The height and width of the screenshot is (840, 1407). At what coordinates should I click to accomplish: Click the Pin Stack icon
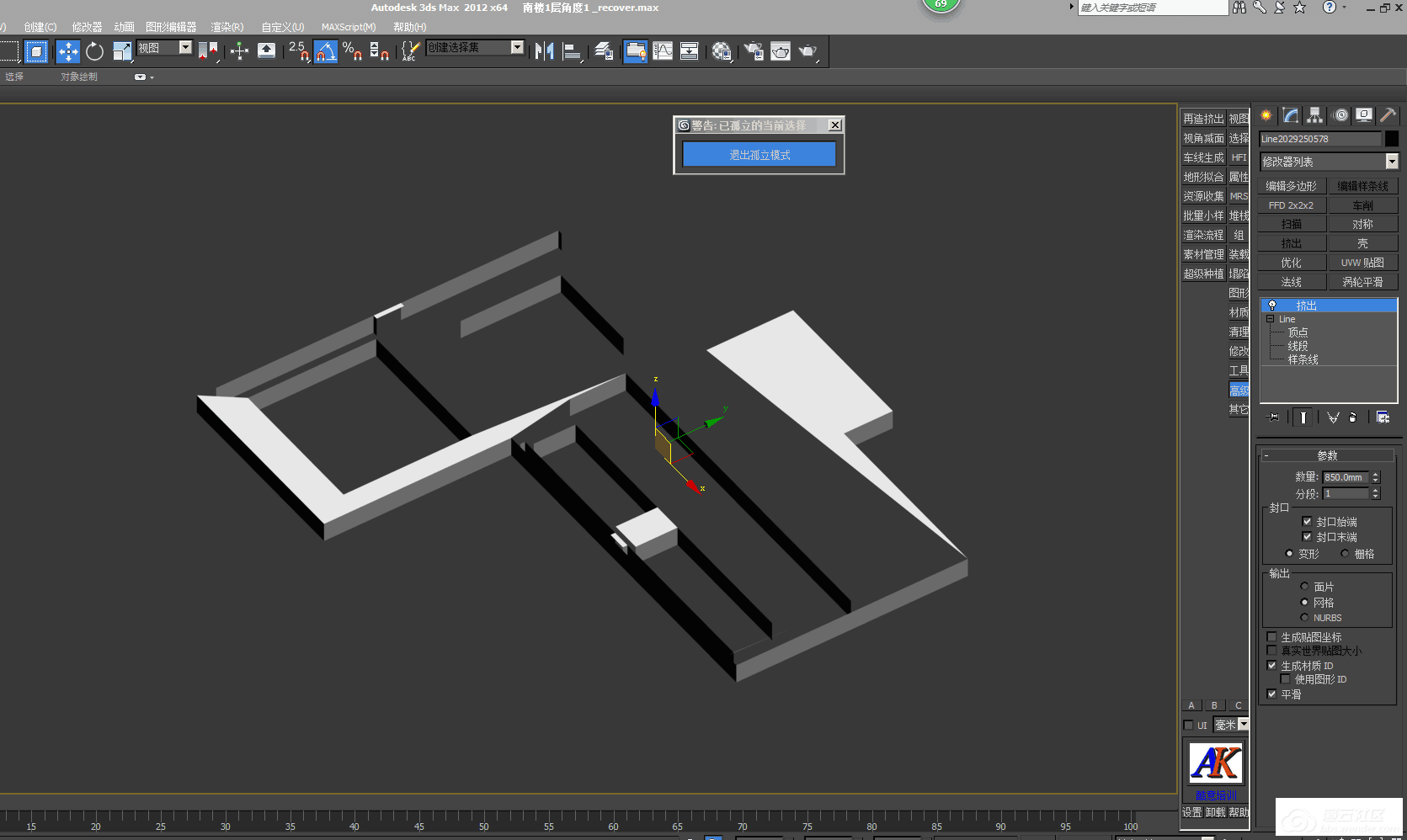click(x=1273, y=417)
